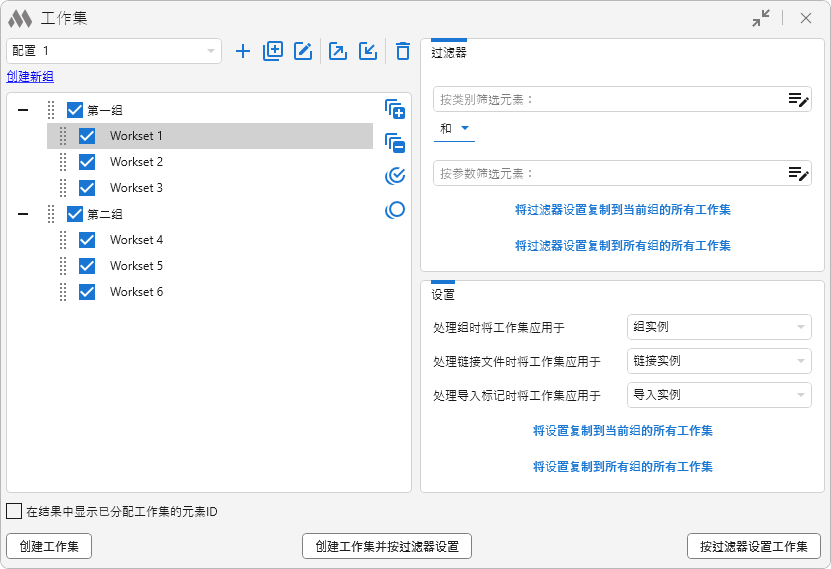Open the 配置 1 configuration dropdown

pos(113,51)
